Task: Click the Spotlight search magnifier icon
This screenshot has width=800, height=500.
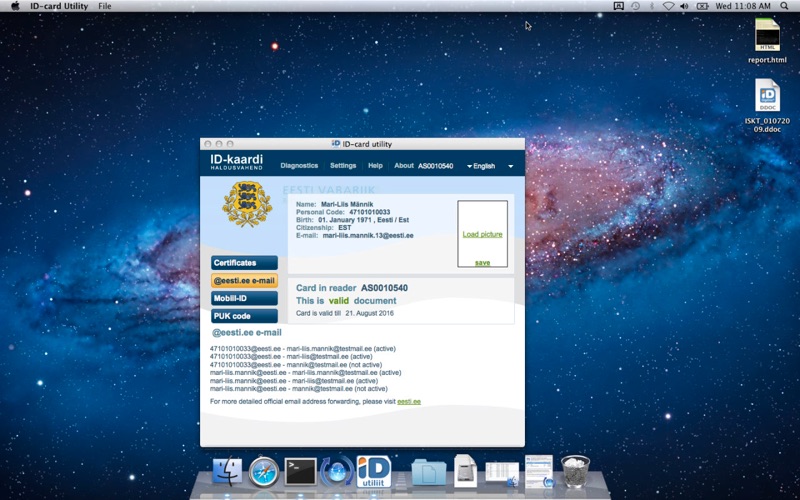Action: (785, 6)
